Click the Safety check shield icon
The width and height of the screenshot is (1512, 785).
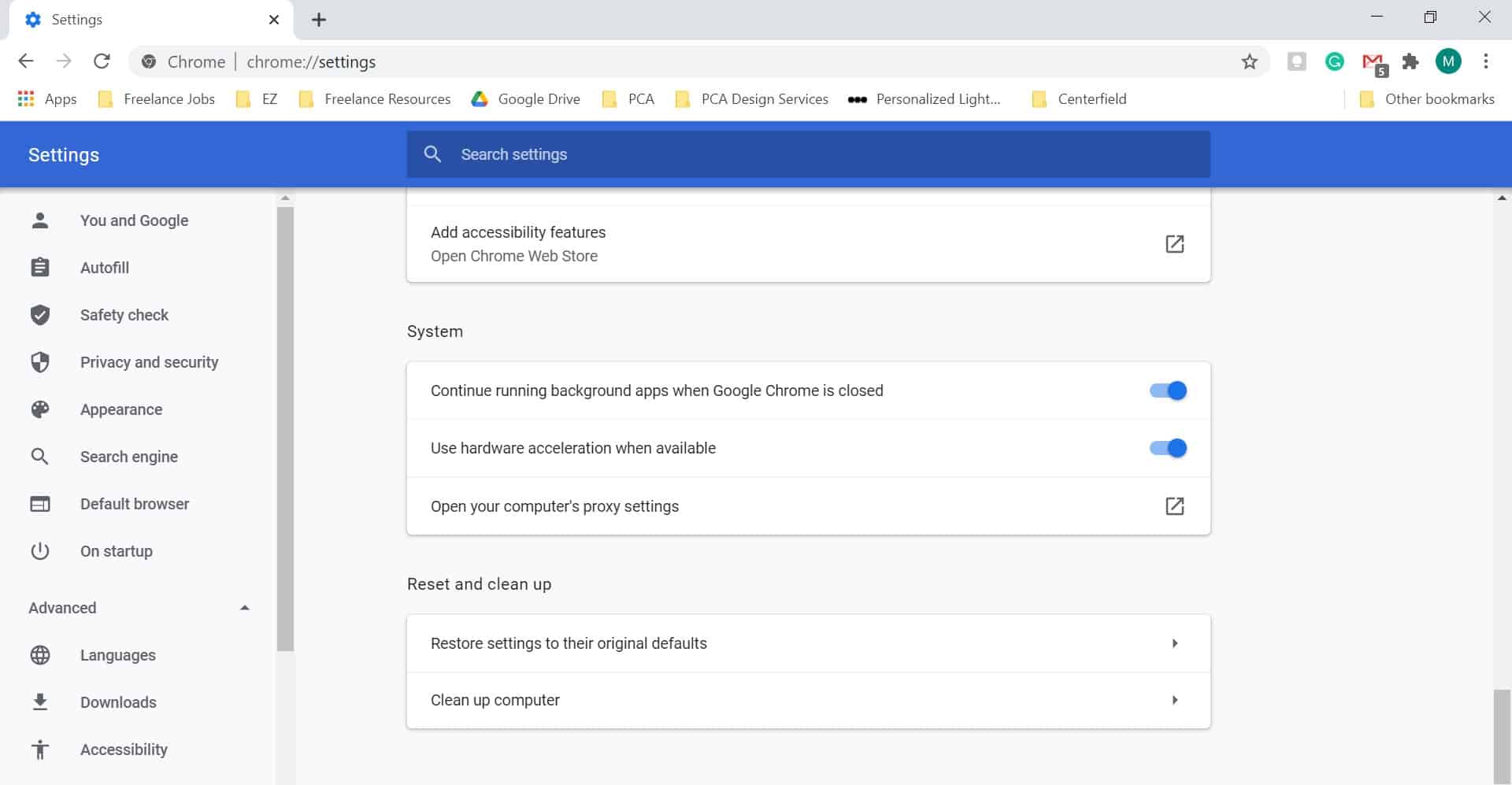click(x=40, y=315)
